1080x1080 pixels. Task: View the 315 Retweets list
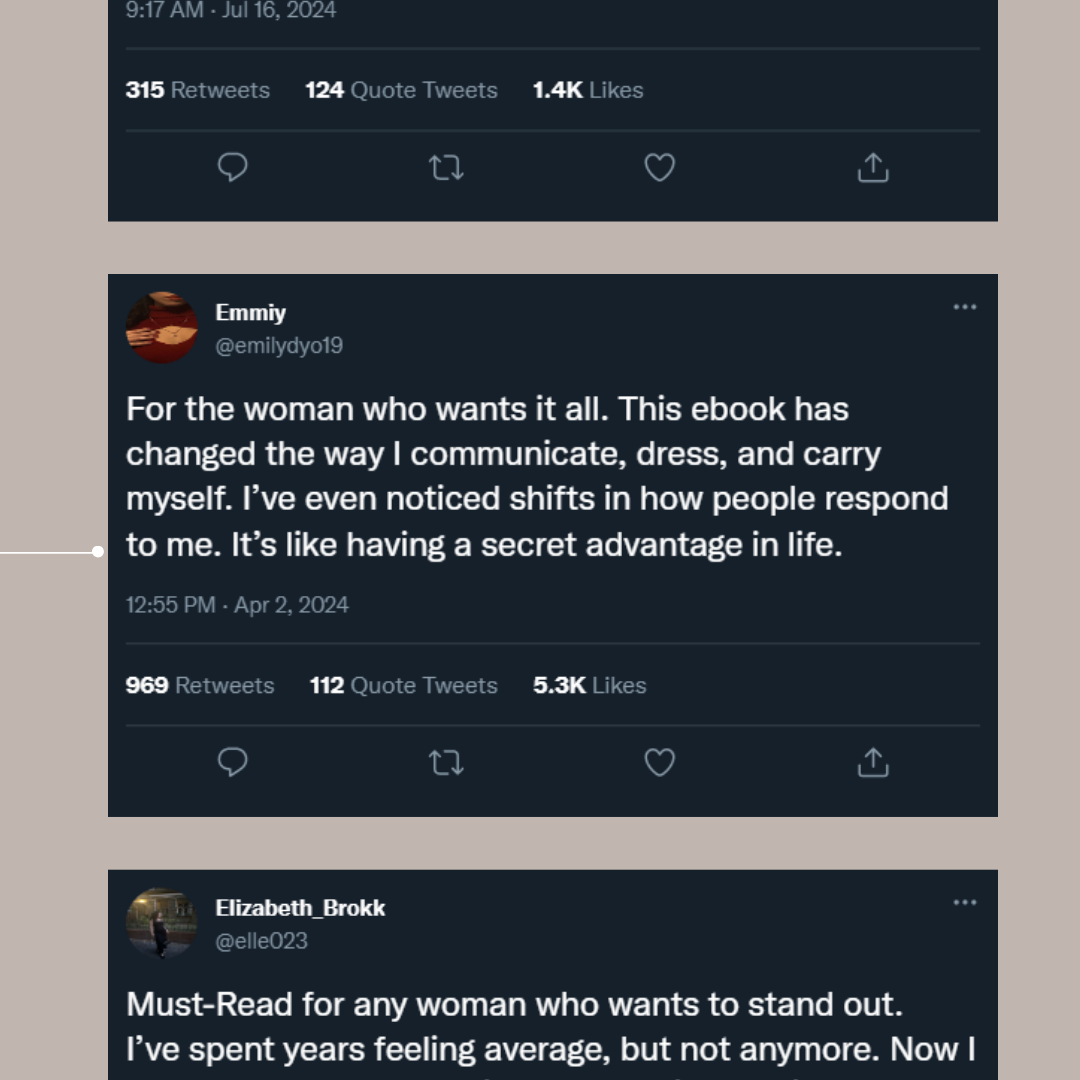pyautogui.click(x=198, y=90)
